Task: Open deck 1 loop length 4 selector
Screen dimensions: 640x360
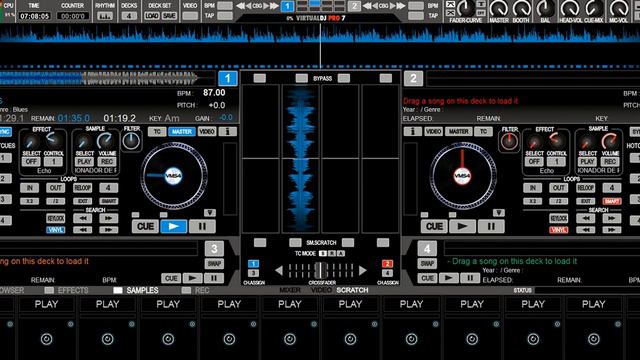Action: [109, 188]
